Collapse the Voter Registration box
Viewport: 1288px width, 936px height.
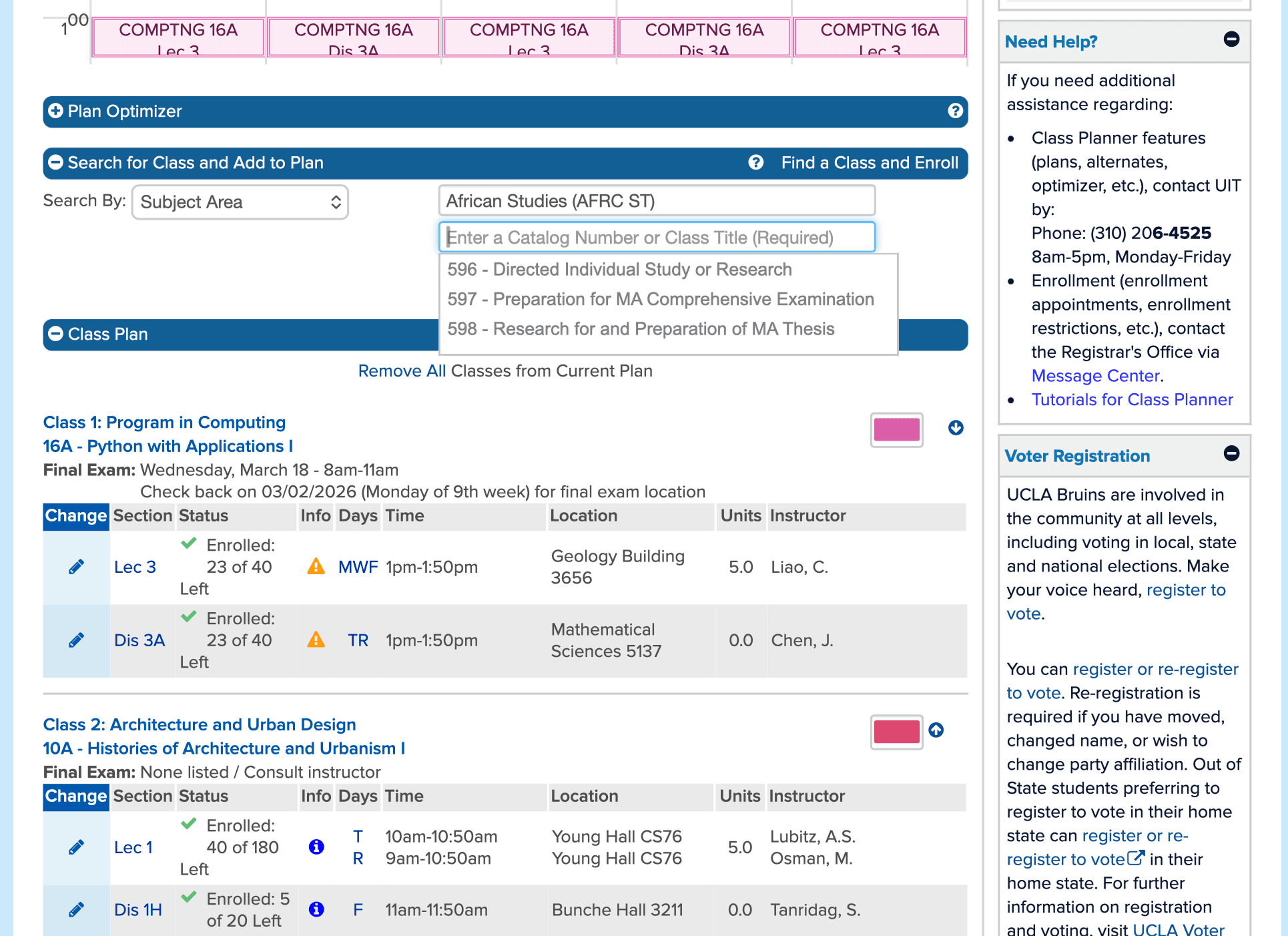(1231, 454)
